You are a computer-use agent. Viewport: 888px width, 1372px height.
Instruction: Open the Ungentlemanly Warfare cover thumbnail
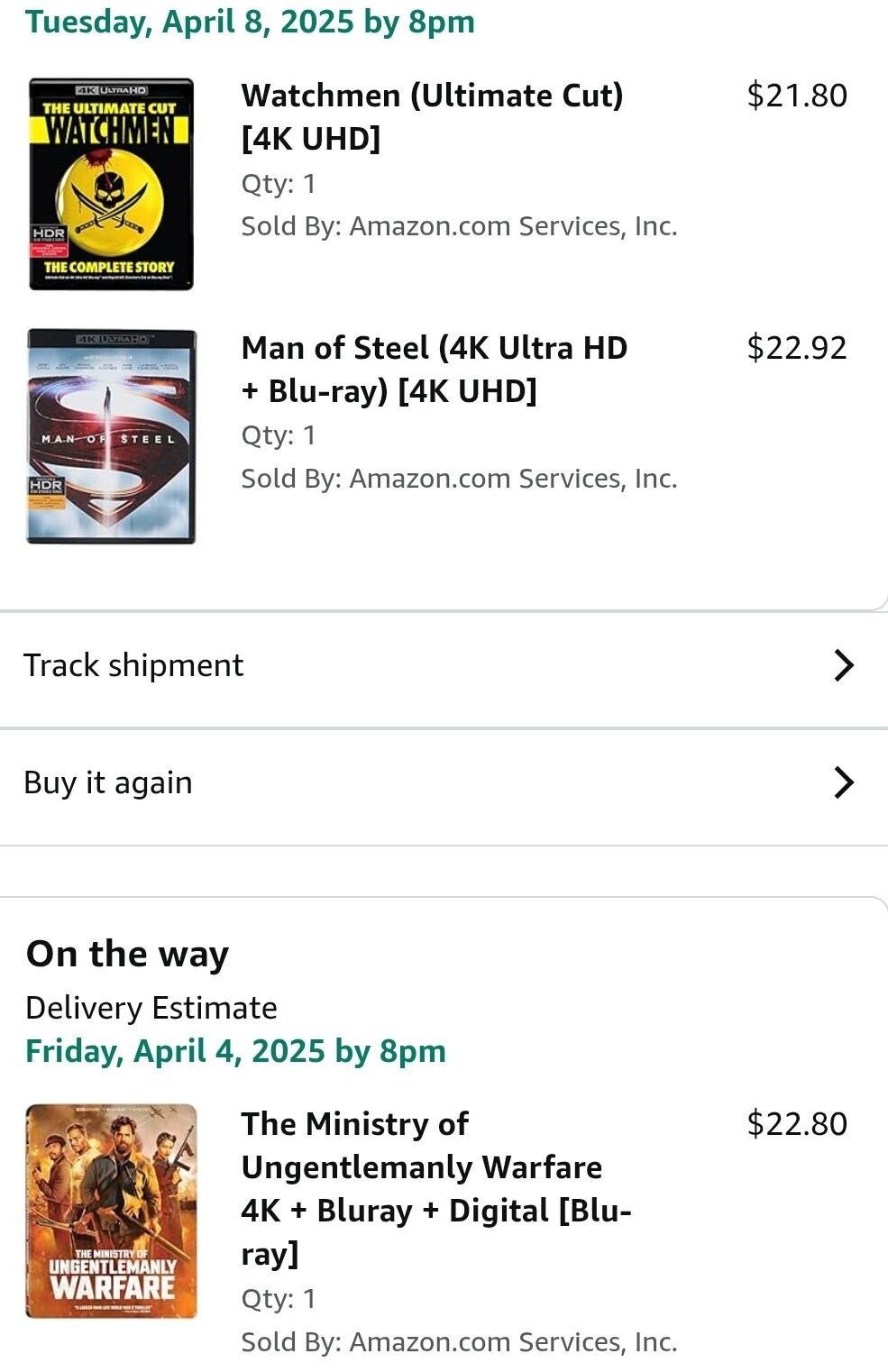pyautogui.click(x=111, y=1211)
